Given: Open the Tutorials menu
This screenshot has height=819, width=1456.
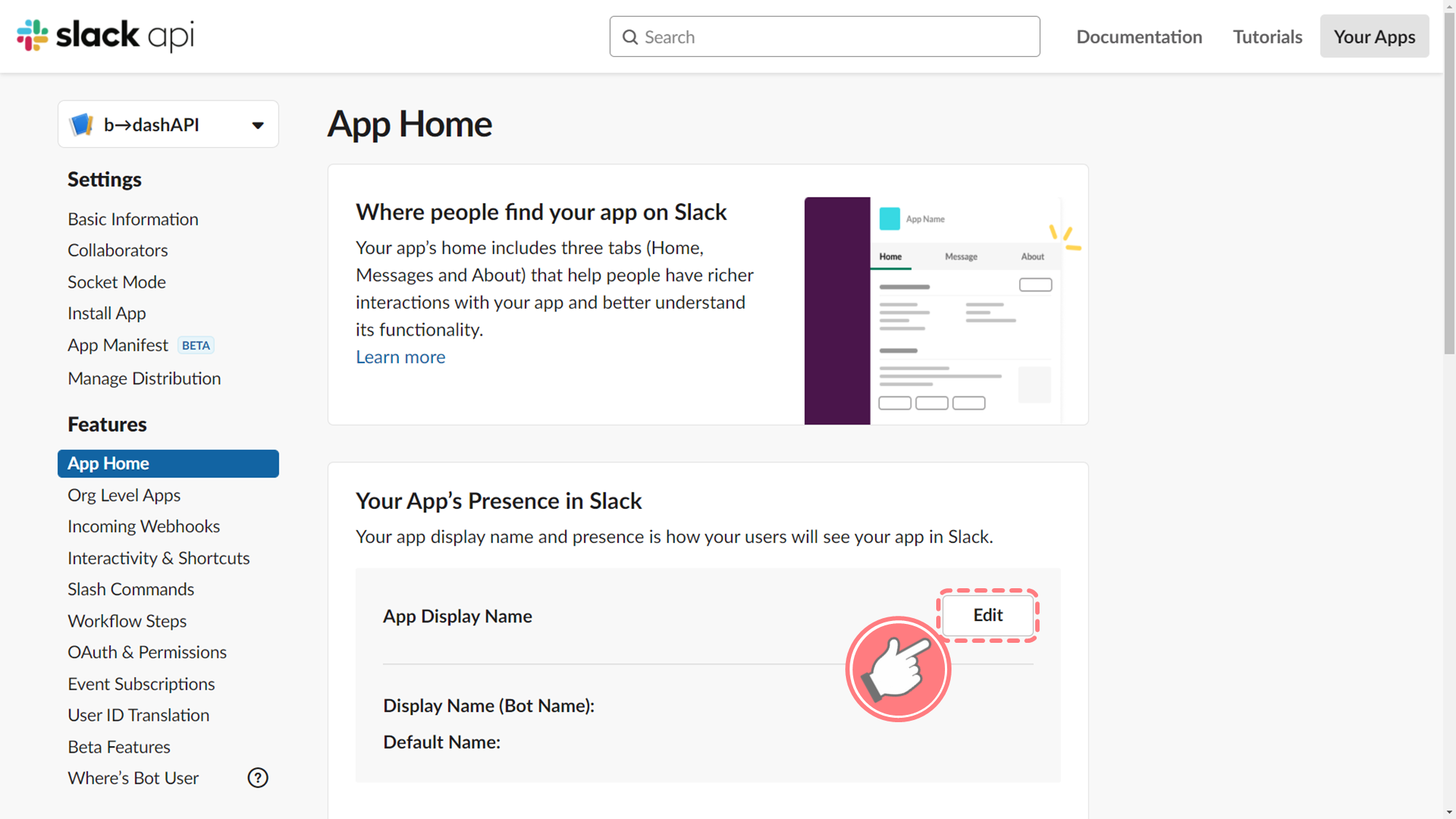Looking at the screenshot, I should pos(1267,37).
